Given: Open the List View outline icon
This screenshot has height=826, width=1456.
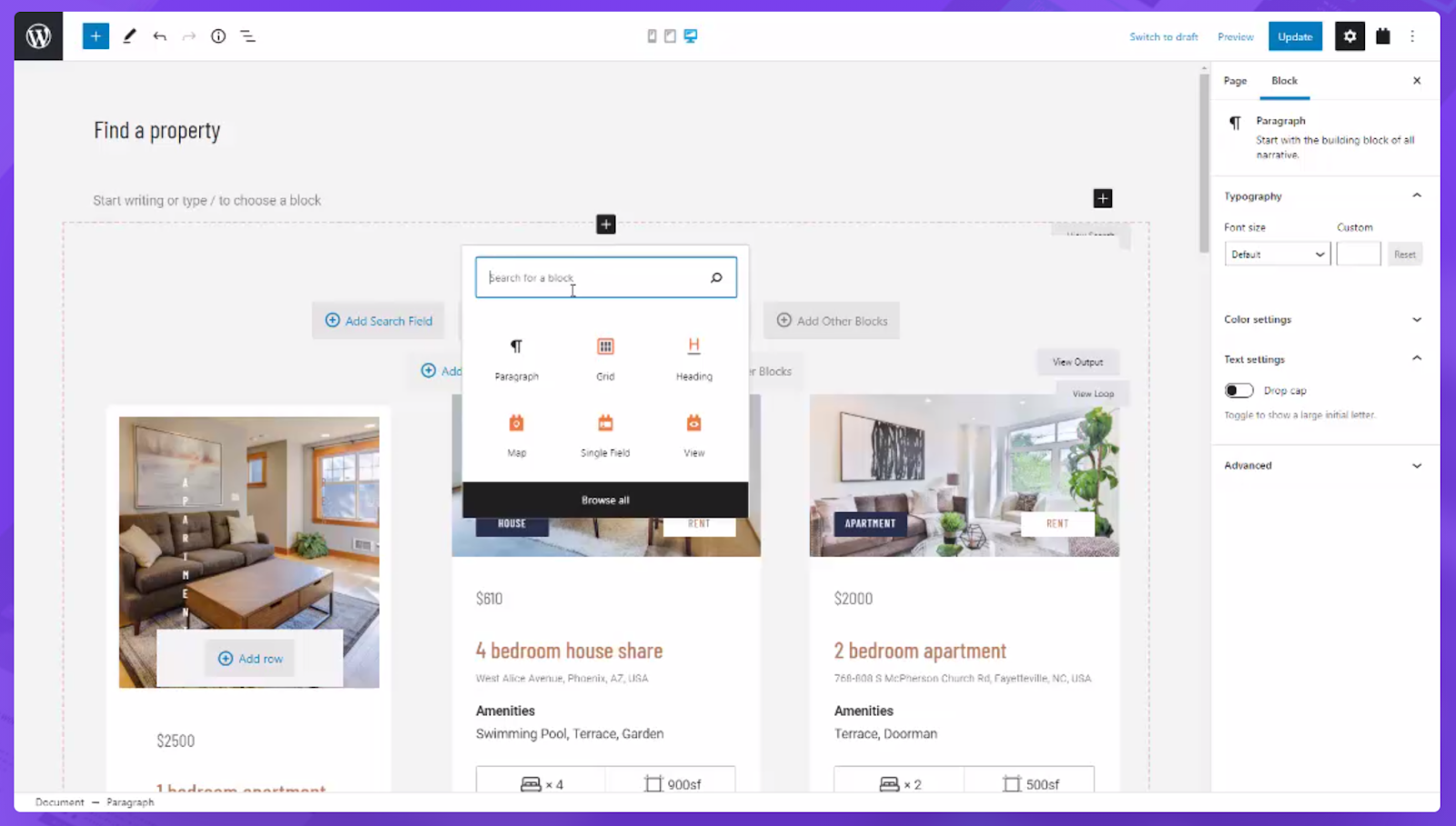Looking at the screenshot, I should coord(248,36).
